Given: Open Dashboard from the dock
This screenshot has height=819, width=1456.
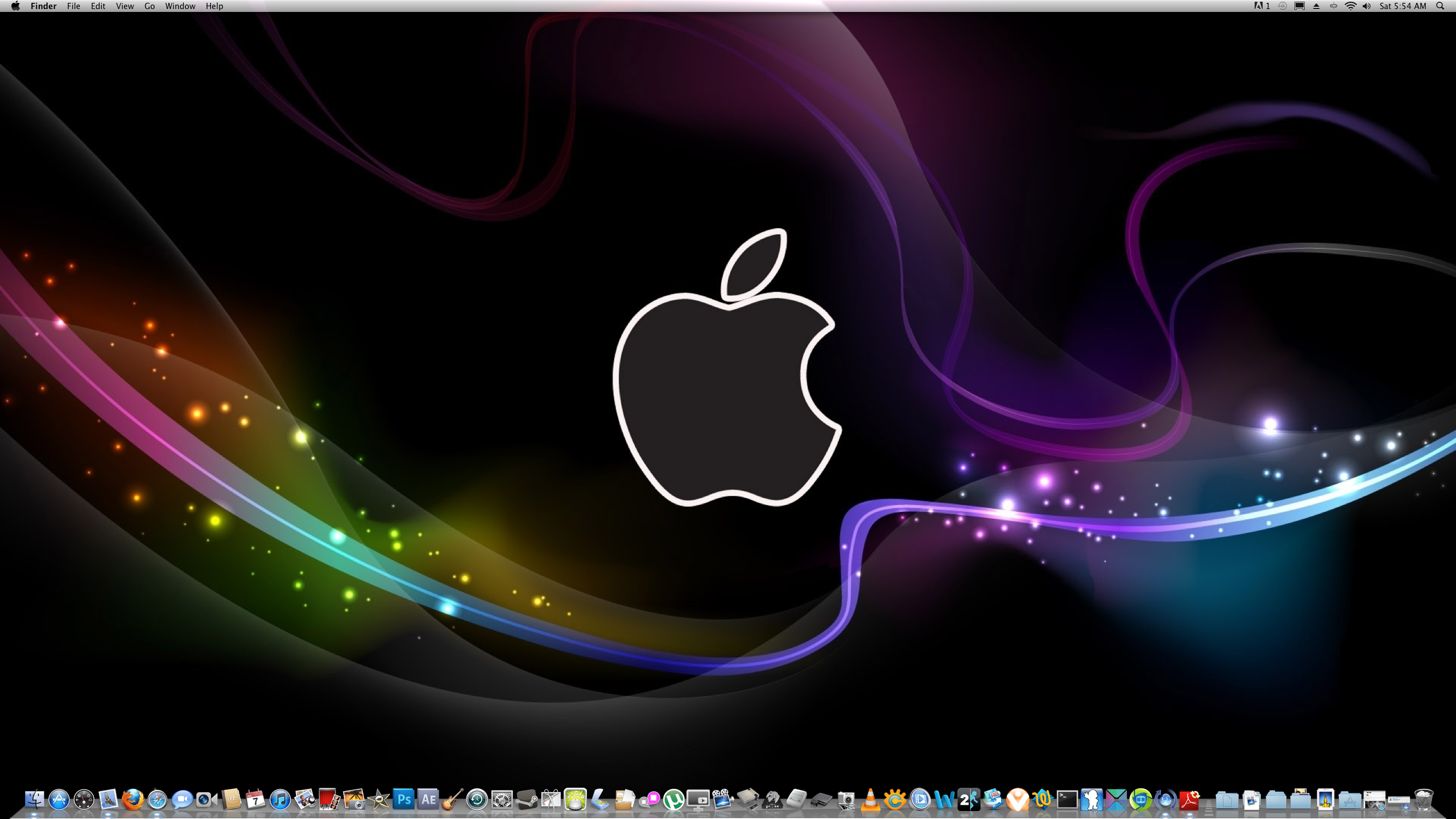Looking at the screenshot, I should point(84,800).
